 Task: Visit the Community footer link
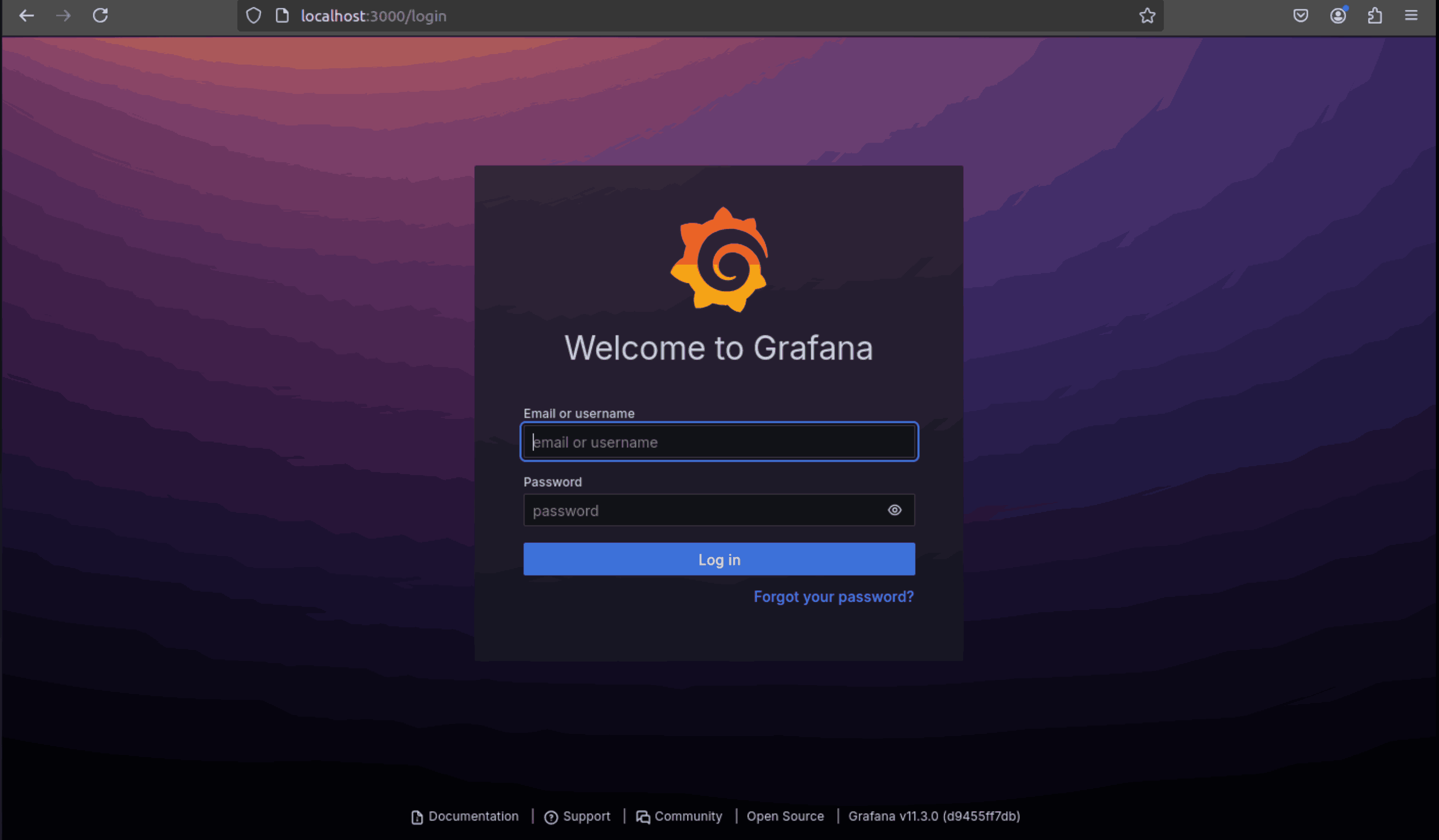(x=687, y=816)
